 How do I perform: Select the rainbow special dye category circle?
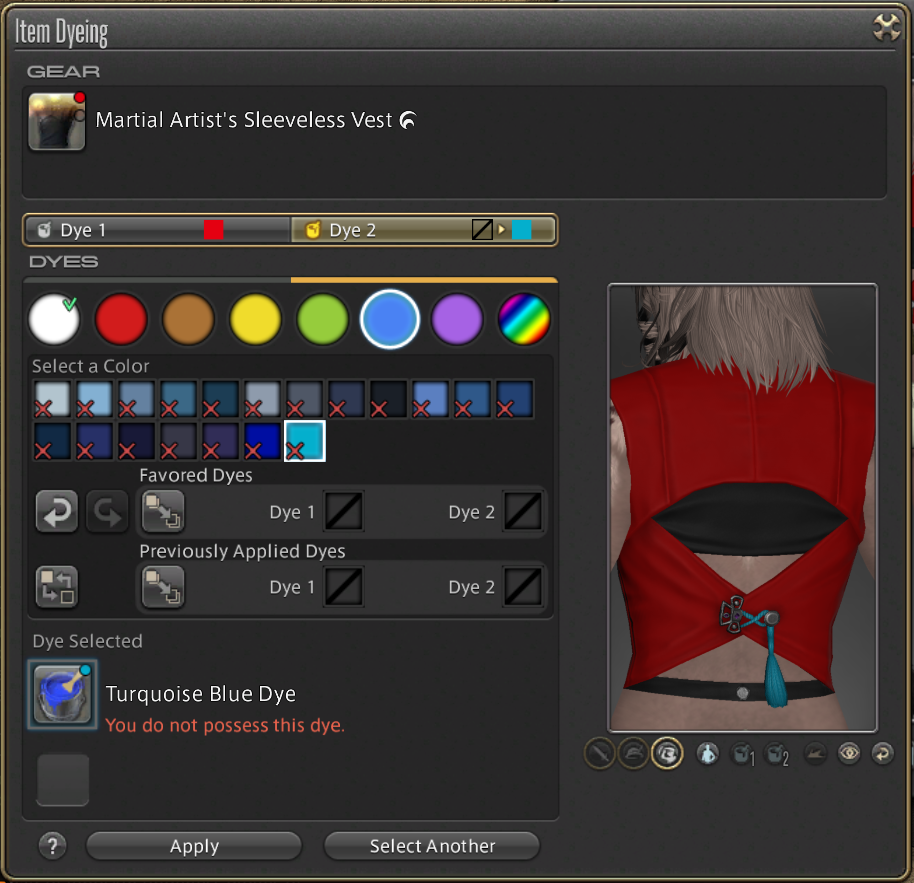(x=524, y=319)
